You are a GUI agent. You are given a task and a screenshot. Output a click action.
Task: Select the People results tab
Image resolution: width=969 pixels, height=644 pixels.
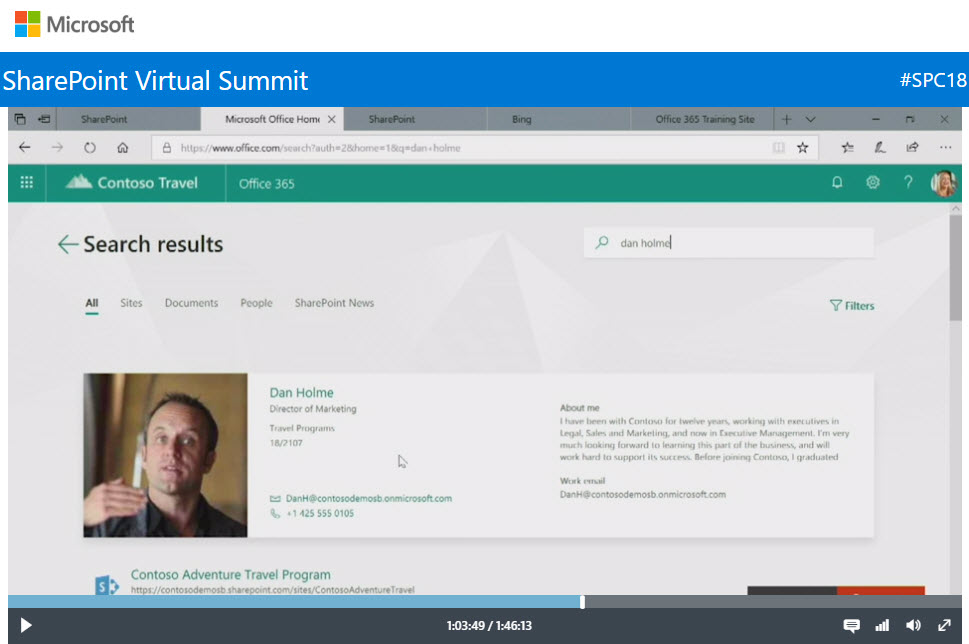[x=256, y=303]
